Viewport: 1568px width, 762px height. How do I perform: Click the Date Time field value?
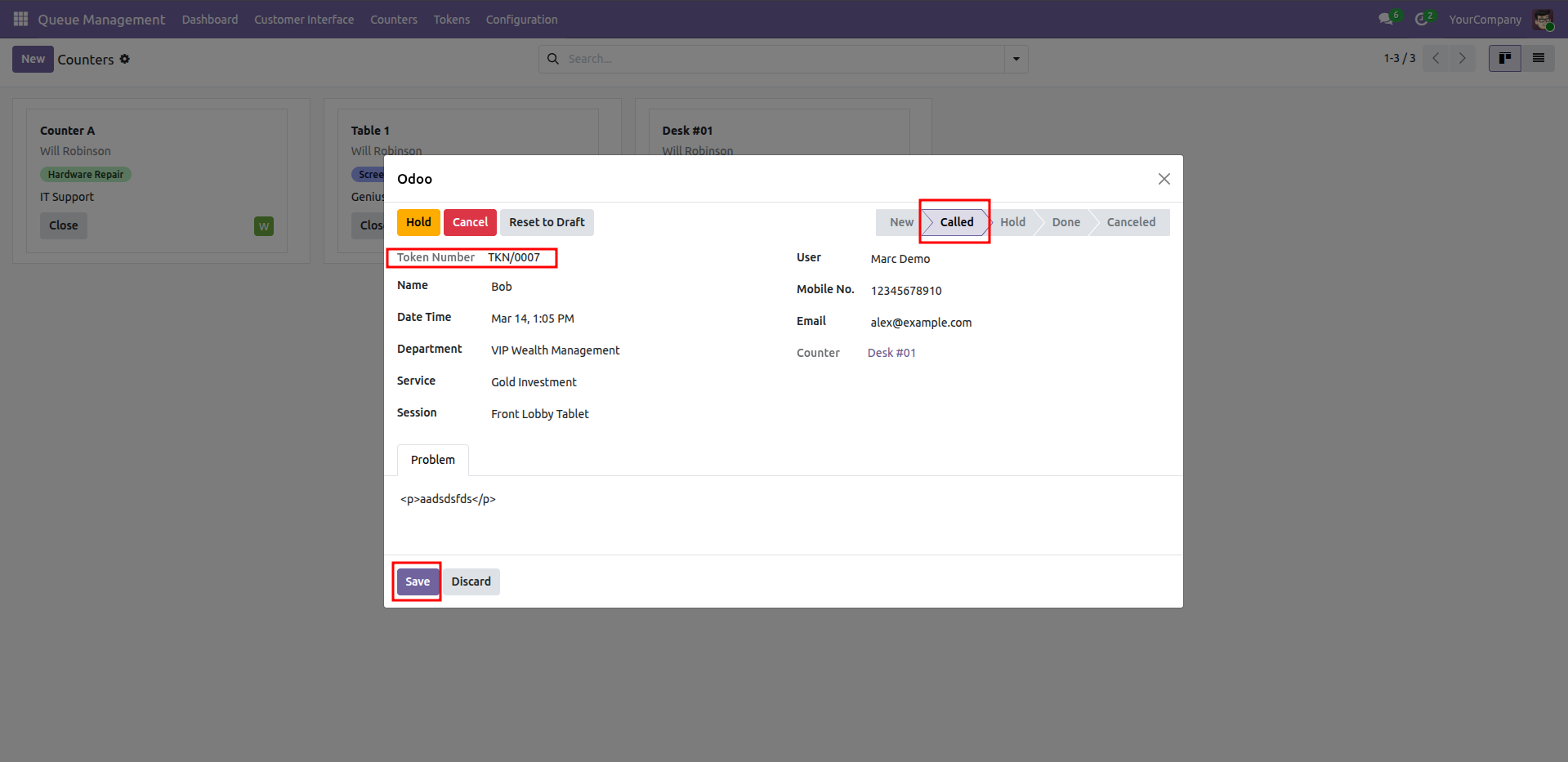(x=532, y=319)
